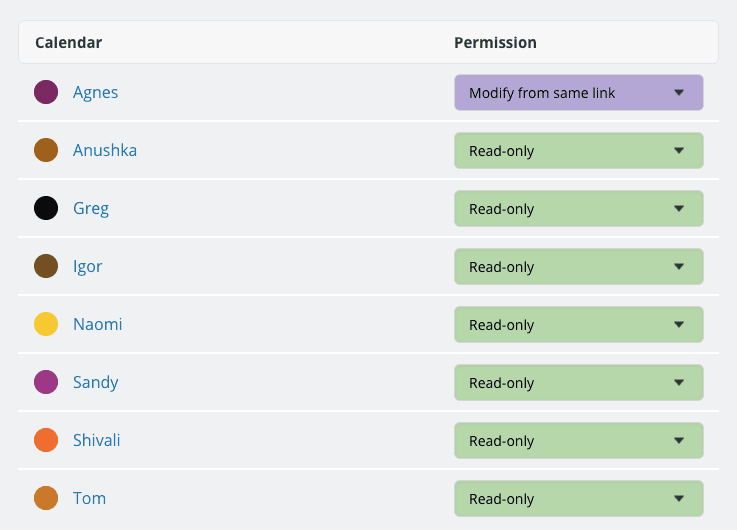Click Anushka's brown calendar color dot
The image size is (737, 530).
[45, 151]
